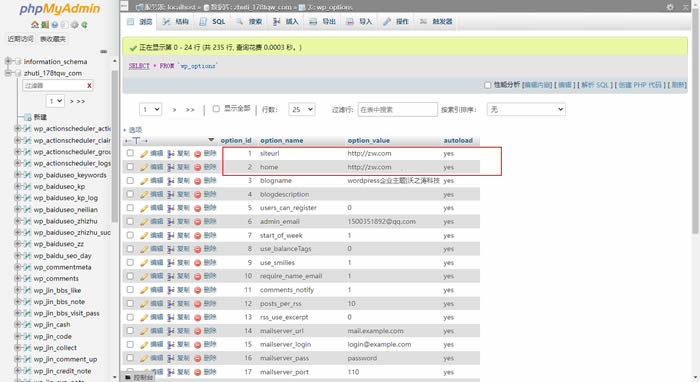Click the wp_baiduseo_keywords table icon
The width and height of the screenshot is (700, 382).
tap(28, 175)
